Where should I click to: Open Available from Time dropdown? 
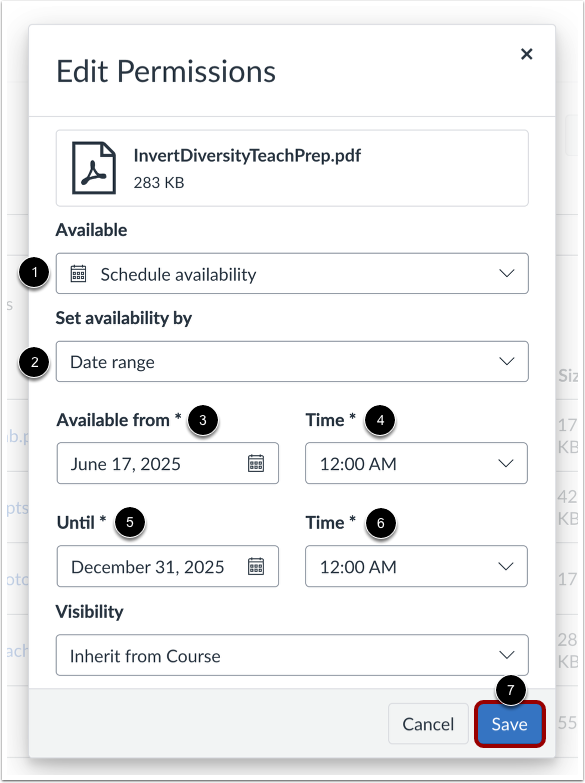tap(416, 463)
